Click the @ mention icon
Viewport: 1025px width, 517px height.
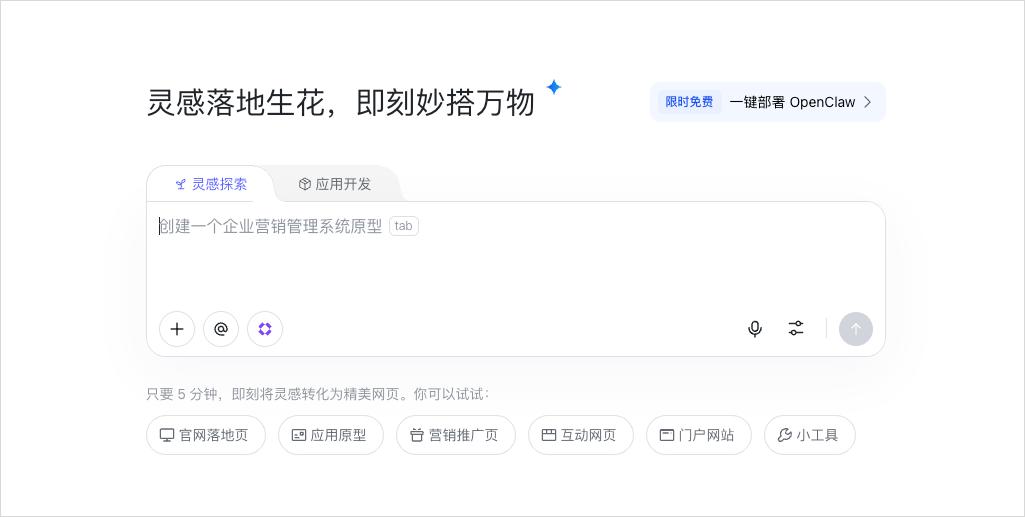[221, 329]
